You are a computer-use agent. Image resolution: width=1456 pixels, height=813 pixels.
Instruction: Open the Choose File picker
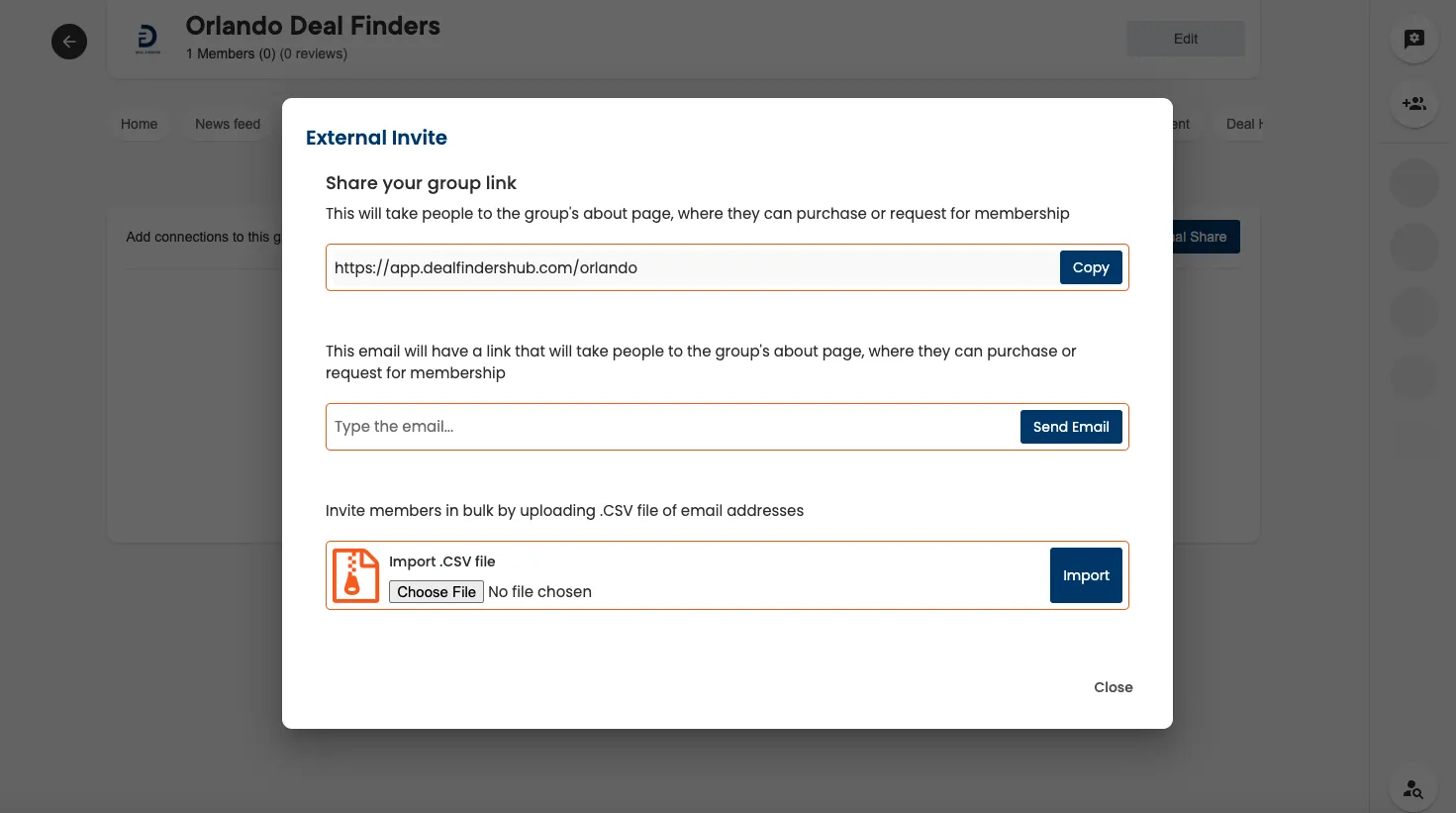(437, 592)
